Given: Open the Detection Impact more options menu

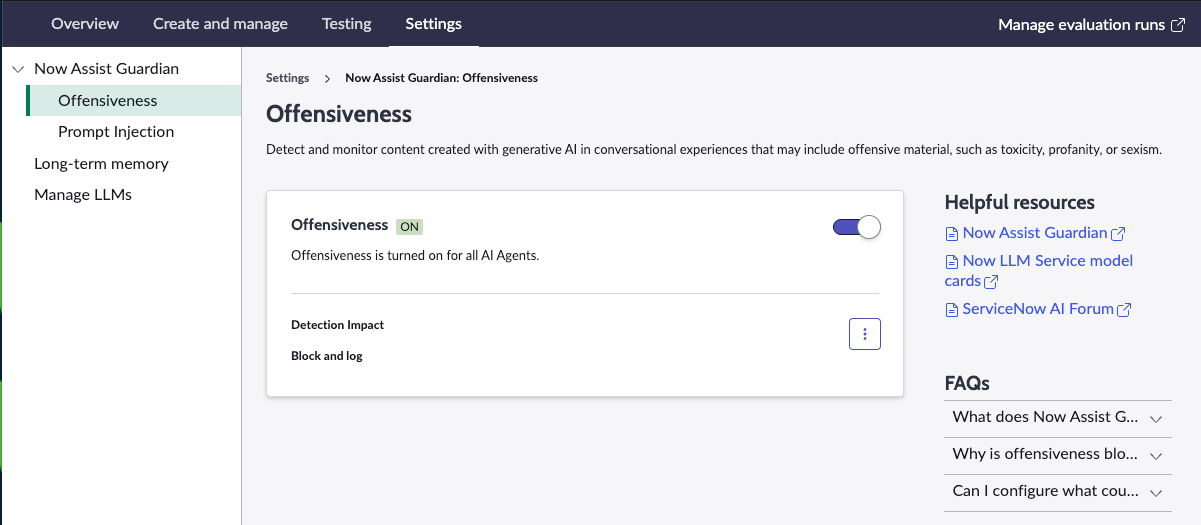Looking at the screenshot, I should [865, 334].
